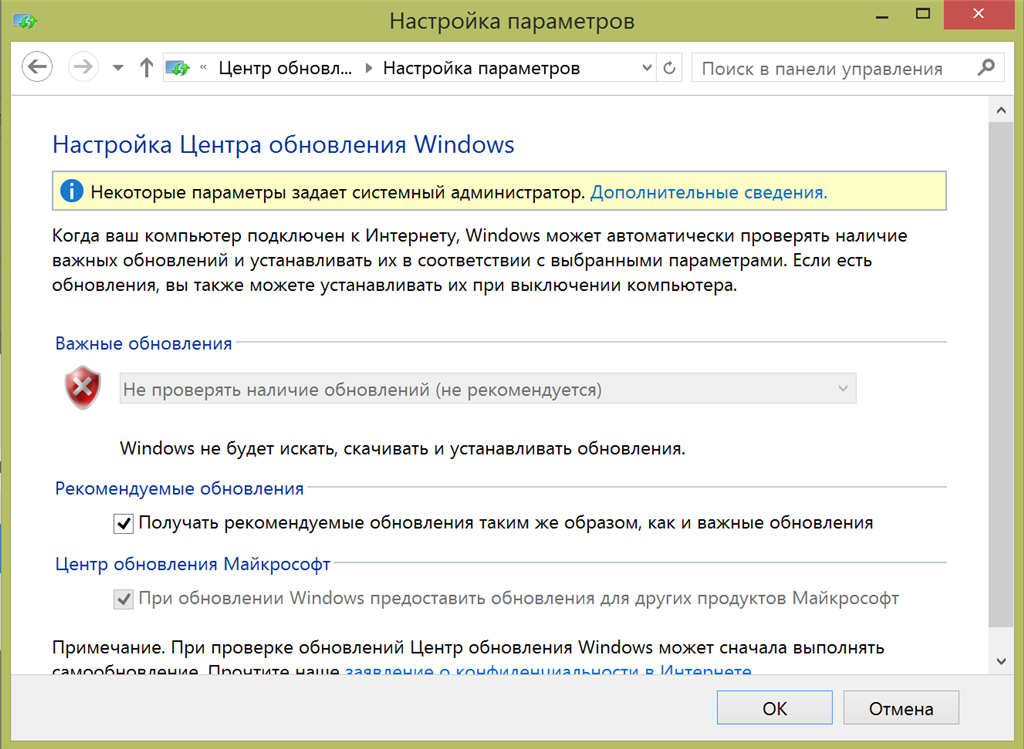Image resolution: width=1024 pixels, height=749 pixels.
Task: Open the recent locations dropdown arrow
Action: tap(118, 67)
